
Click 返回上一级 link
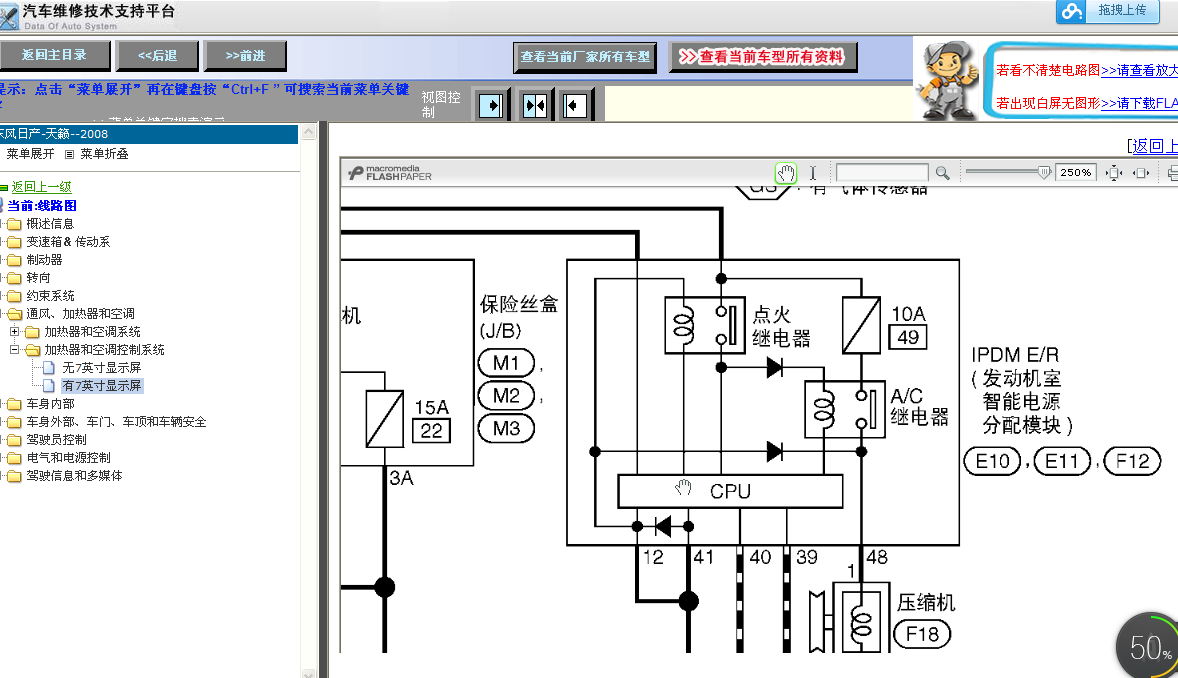pyautogui.click(x=41, y=186)
